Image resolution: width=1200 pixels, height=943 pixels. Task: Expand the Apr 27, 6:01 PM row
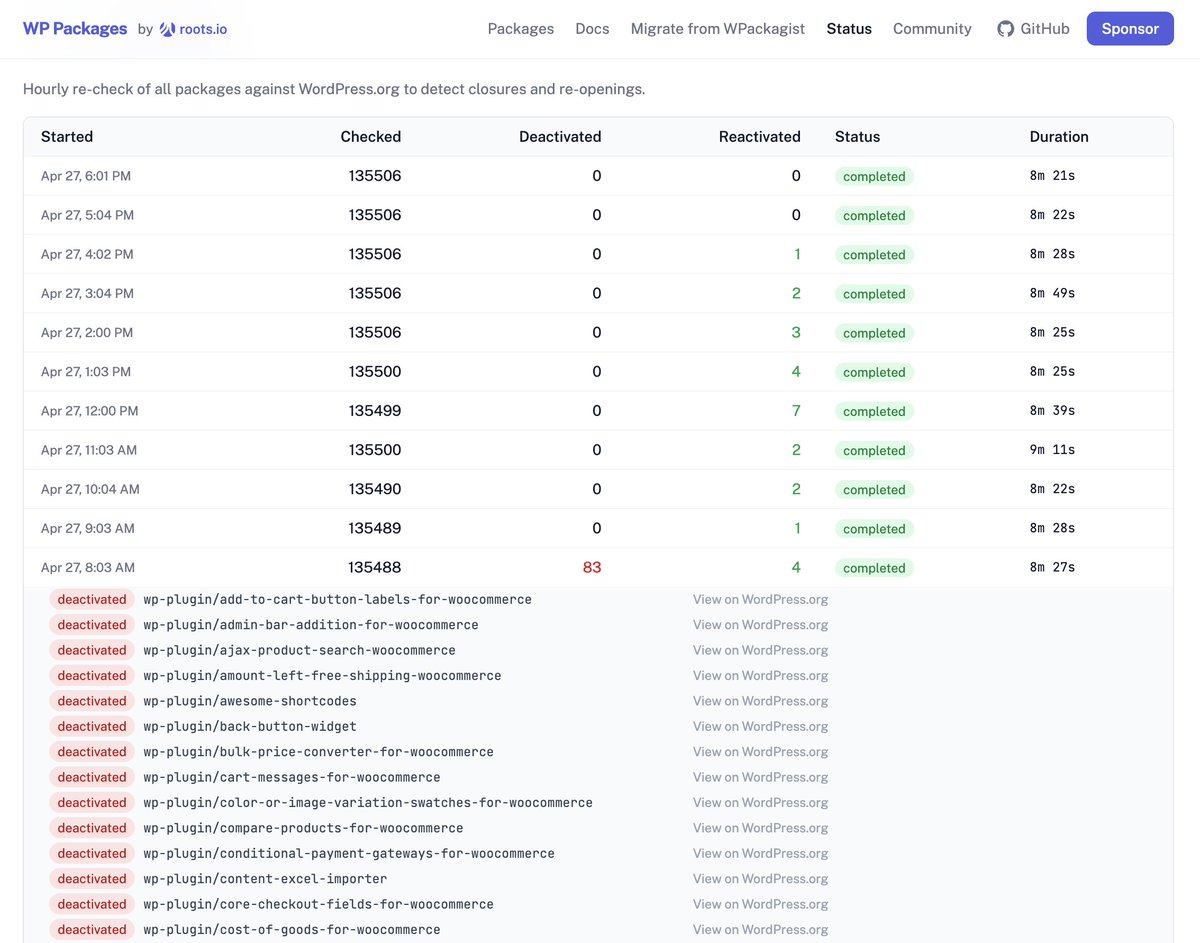pyautogui.click(x=598, y=176)
